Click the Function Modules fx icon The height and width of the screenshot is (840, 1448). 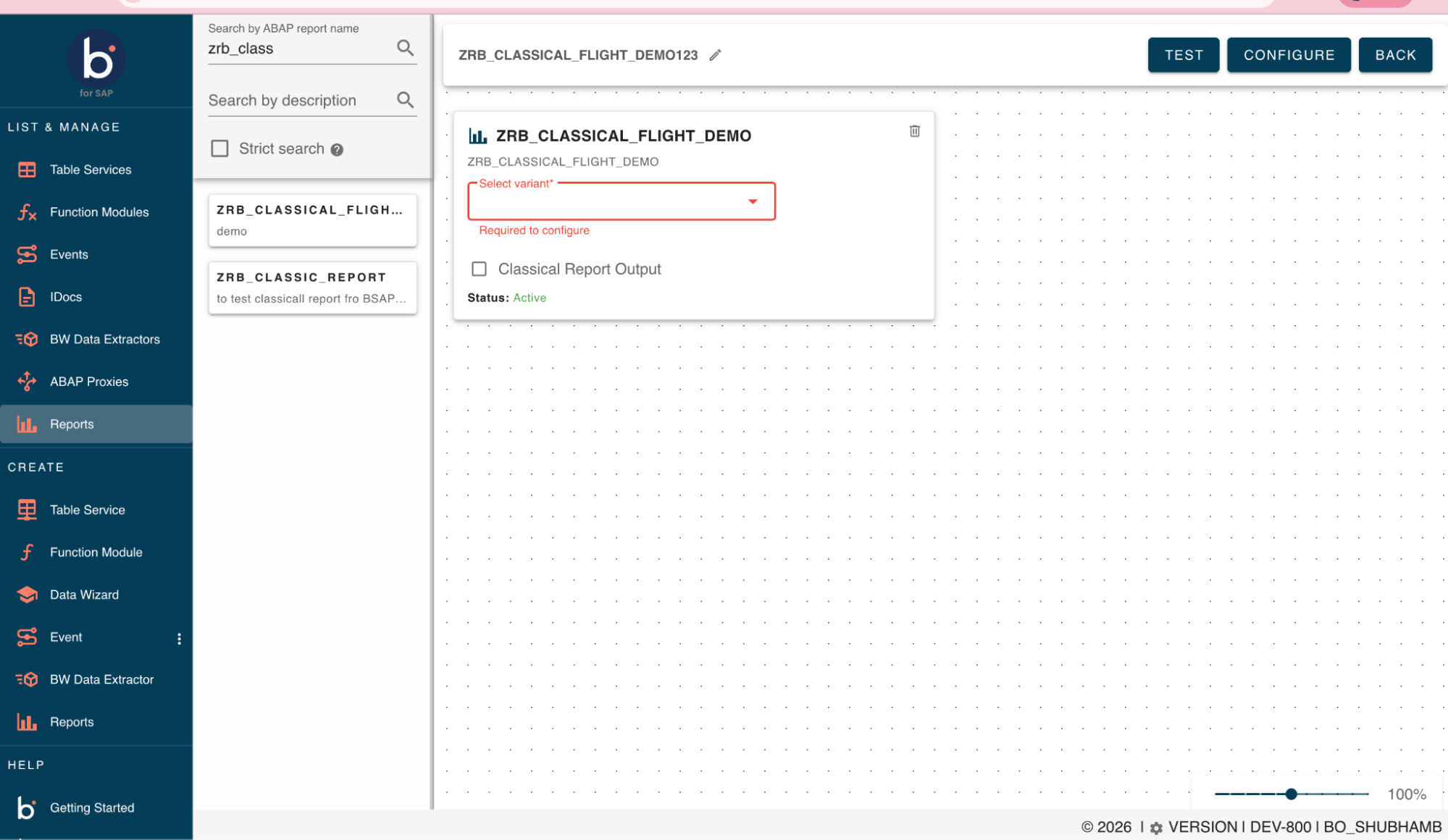tap(27, 212)
